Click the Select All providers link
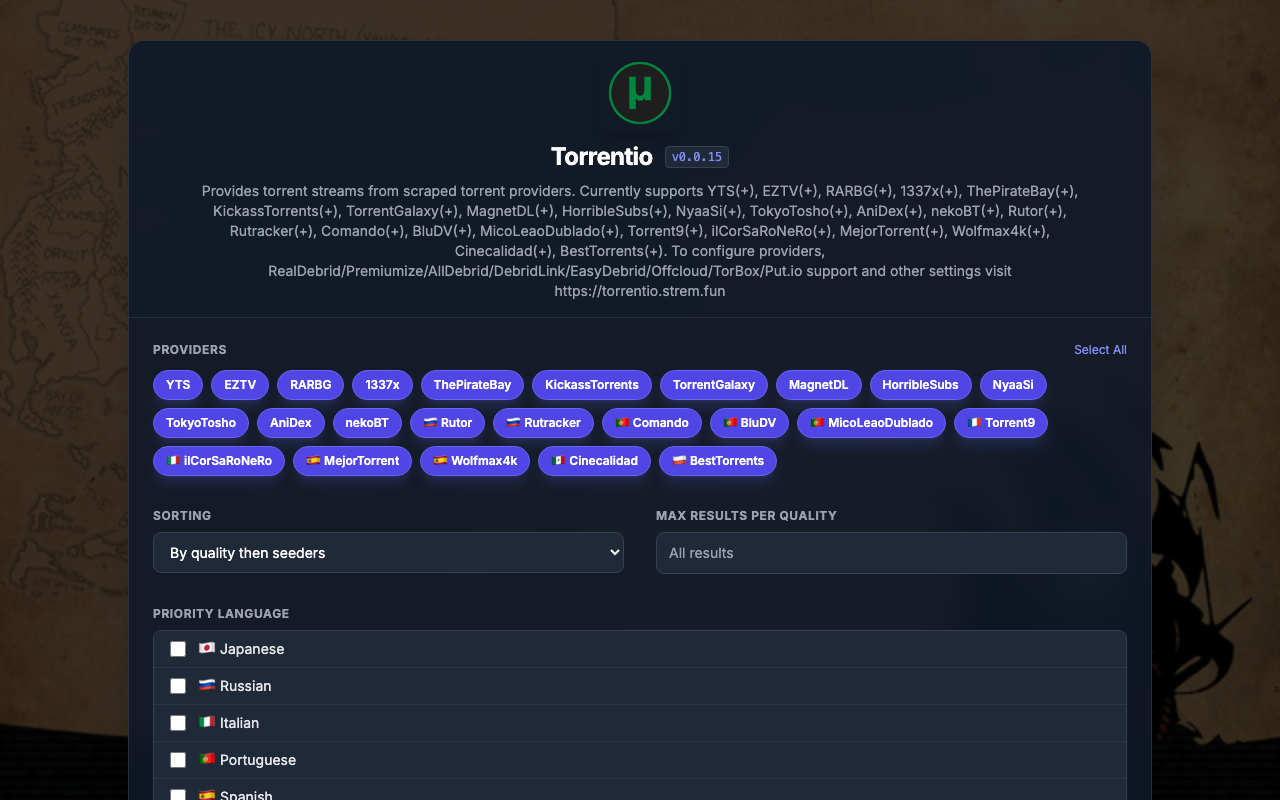This screenshot has height=800, width=1280. [1100, 350]
